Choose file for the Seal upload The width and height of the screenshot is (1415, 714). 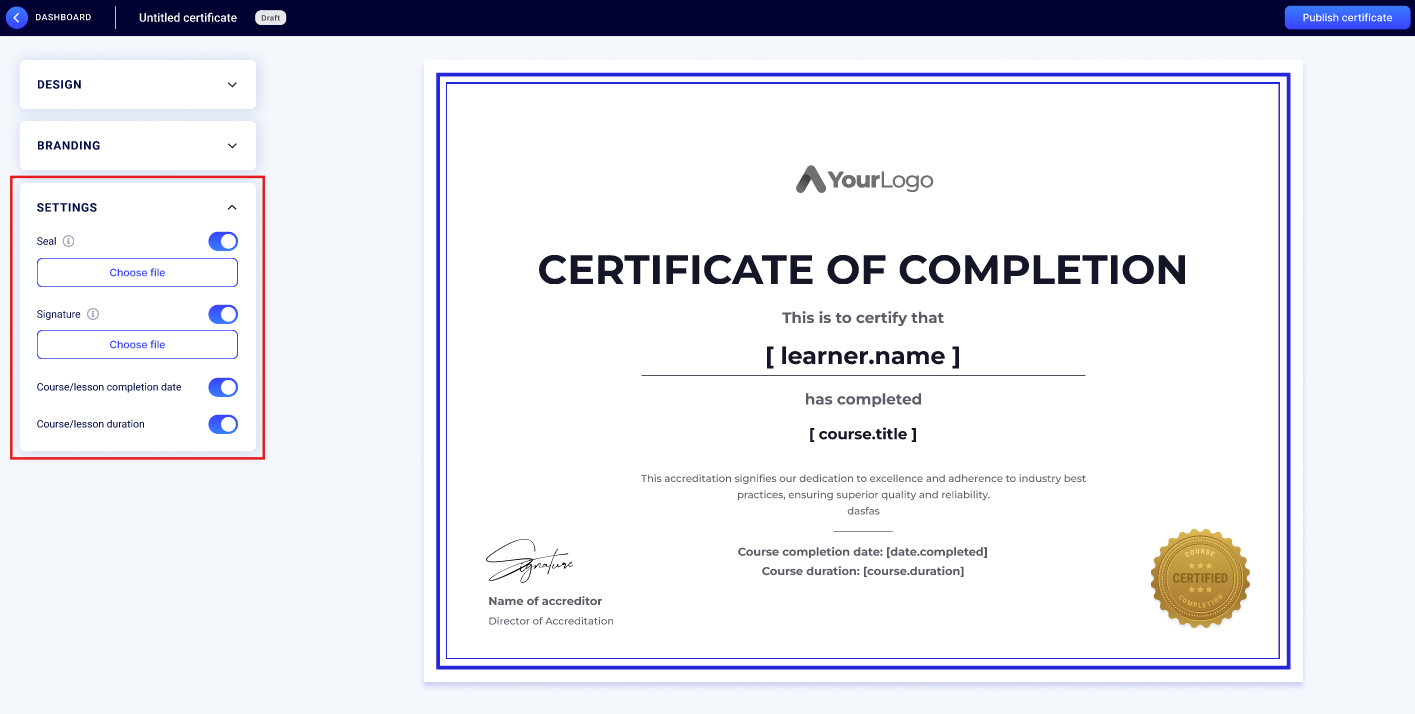coord(137,272)
